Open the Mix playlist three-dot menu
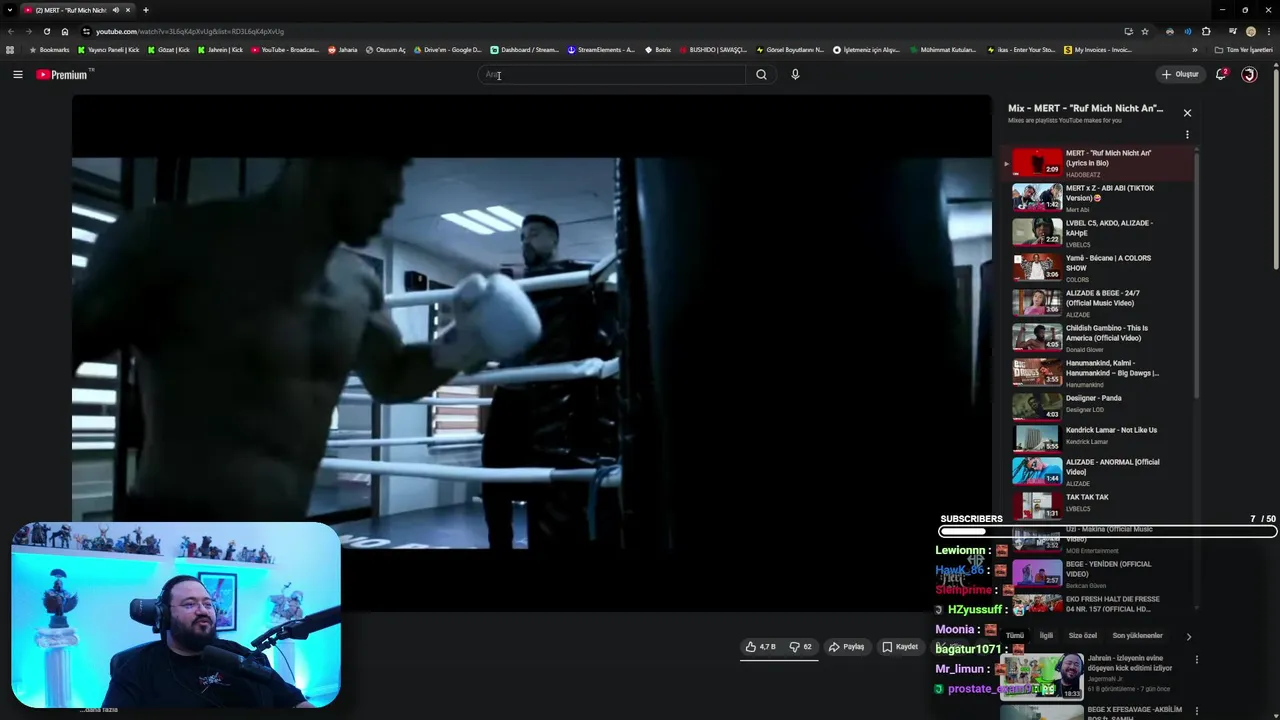This screenshot has height=720, width=1280. (x=1187, y=134)
